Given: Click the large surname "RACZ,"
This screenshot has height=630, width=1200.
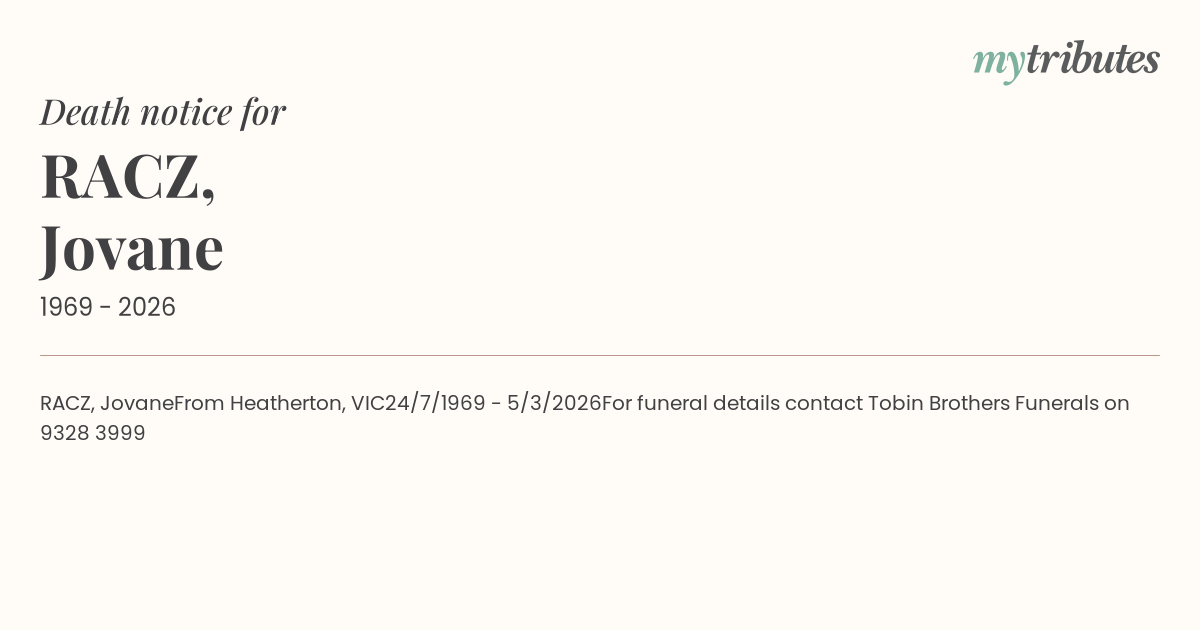Looking at the screenshot, I should pos(128,177).
